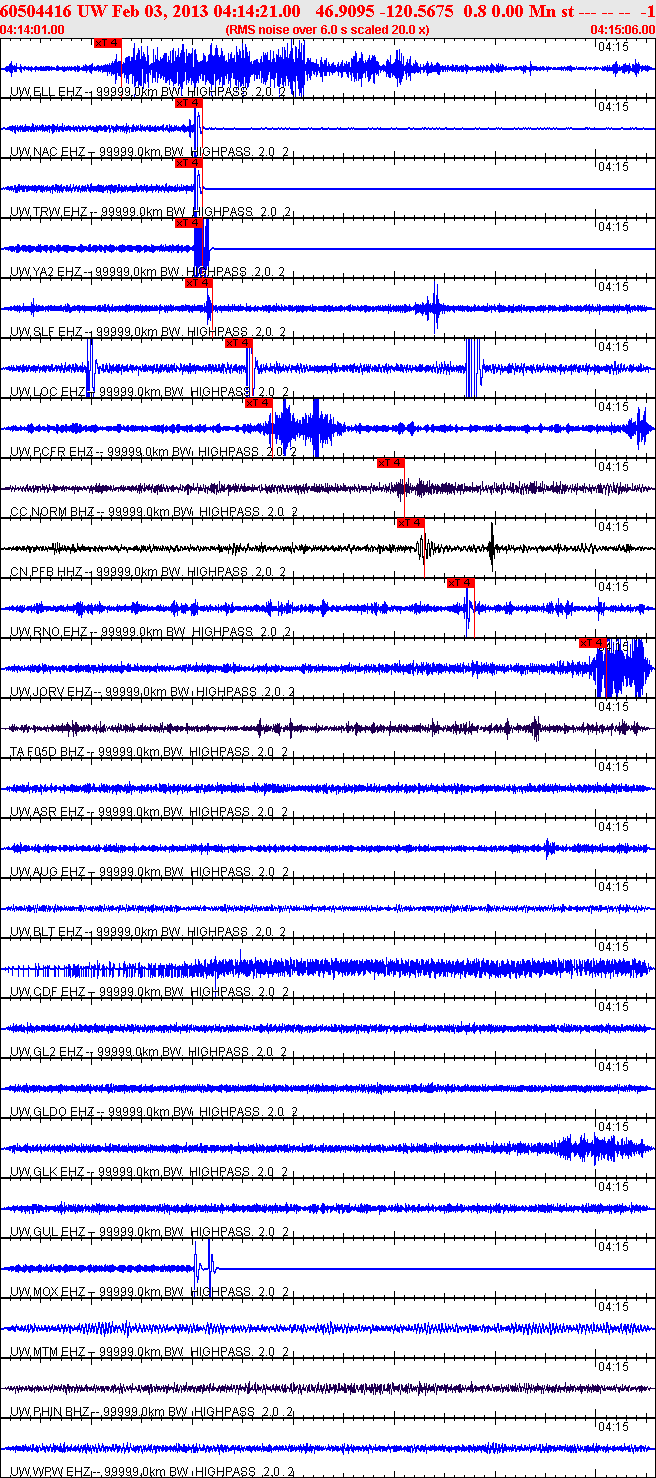The image size is (656, 1478).
Task: Click the 'UW.MOX EHZ' station label
Action: pyautogui.click(x=48, y=1291)
